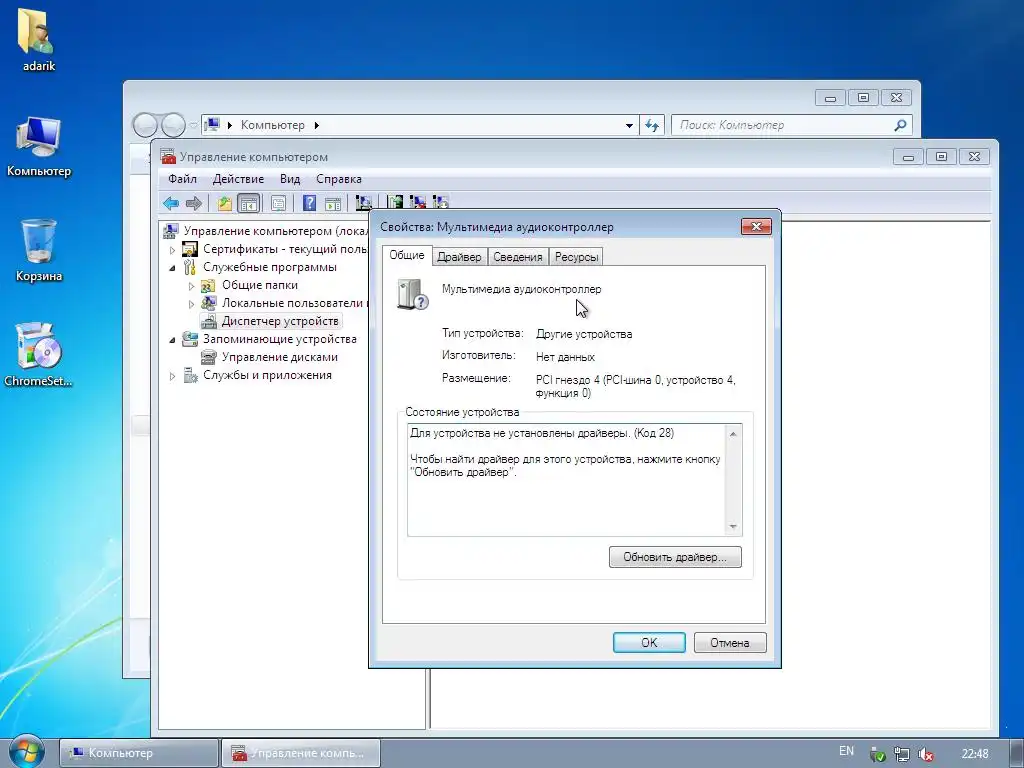Switch to the Драйвер tab
Screen dimensions: 1024x768
[x=459, y=257]
